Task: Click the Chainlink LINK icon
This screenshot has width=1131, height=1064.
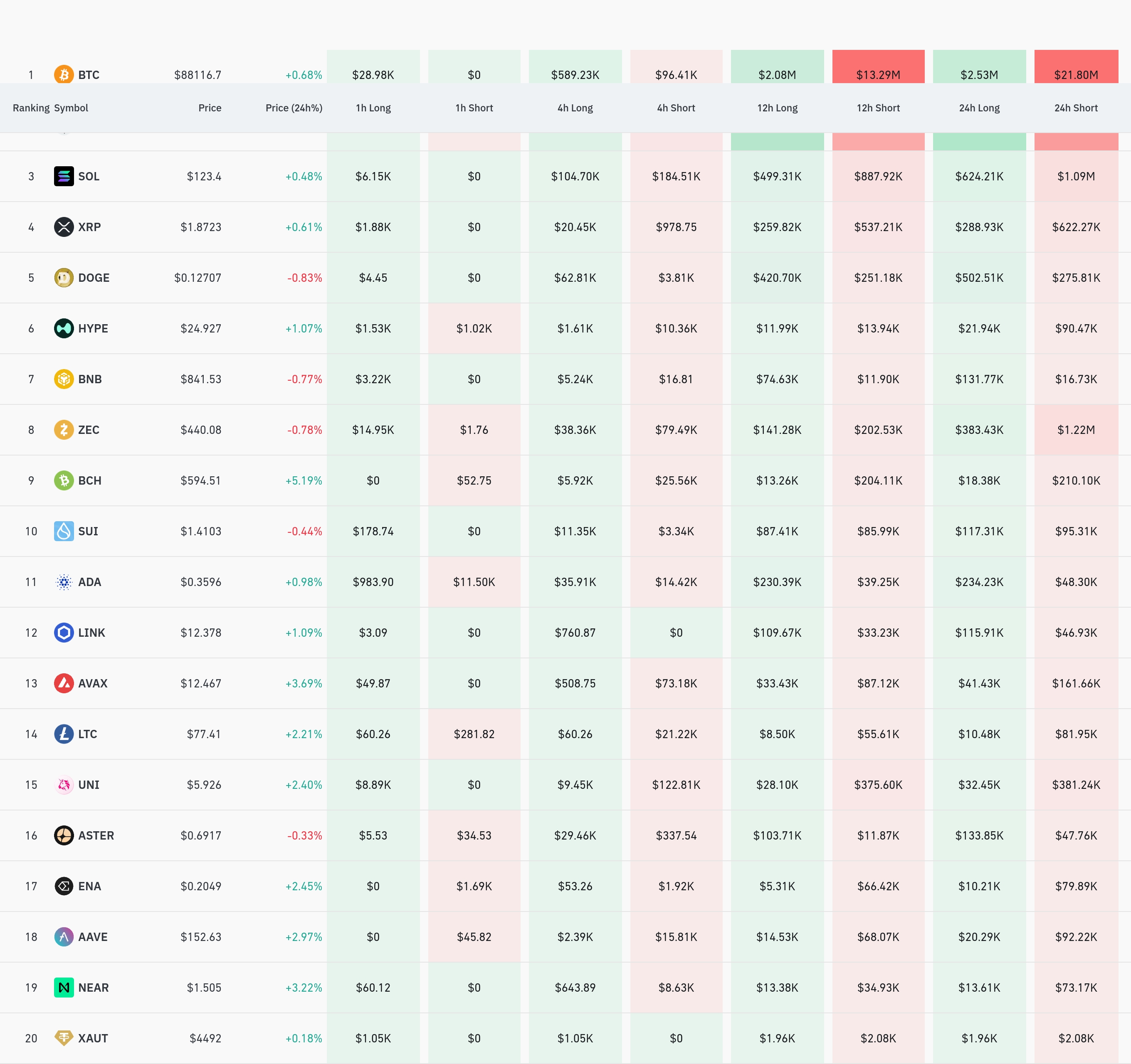Action: point(64,632)
